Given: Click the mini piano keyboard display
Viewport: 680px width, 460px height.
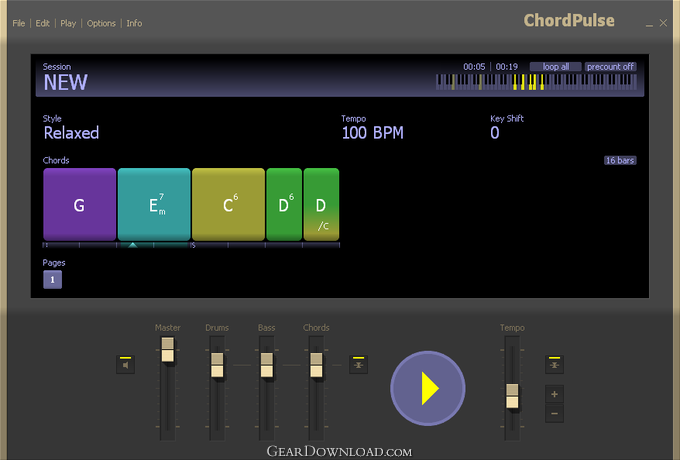Looking at the screenshot, I should [x=536, y=82].
